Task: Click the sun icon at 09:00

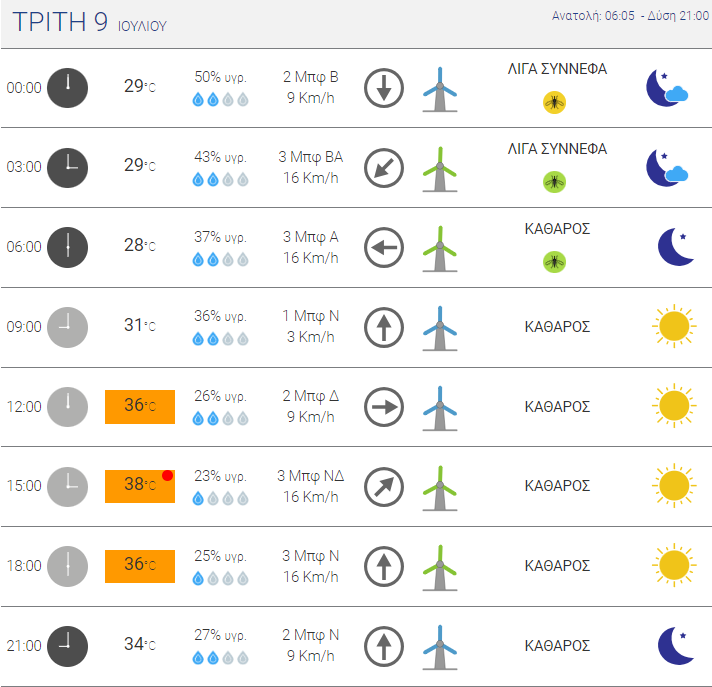Action: pos(674,326)
